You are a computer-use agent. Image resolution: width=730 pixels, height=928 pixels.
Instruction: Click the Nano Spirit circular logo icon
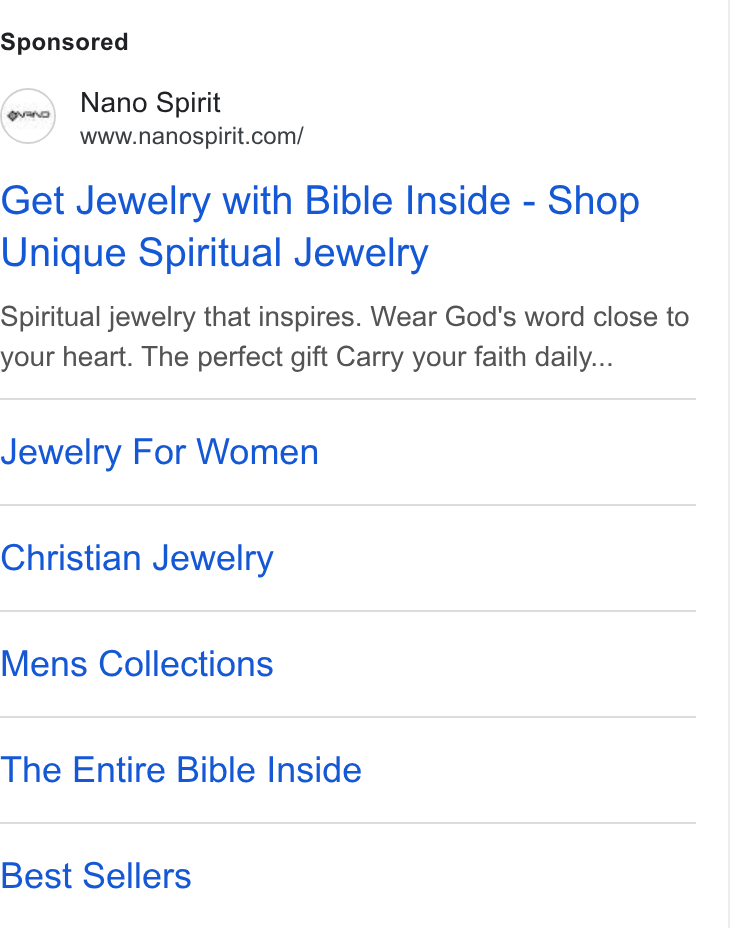pyautogui.click(x=28, y=116)
